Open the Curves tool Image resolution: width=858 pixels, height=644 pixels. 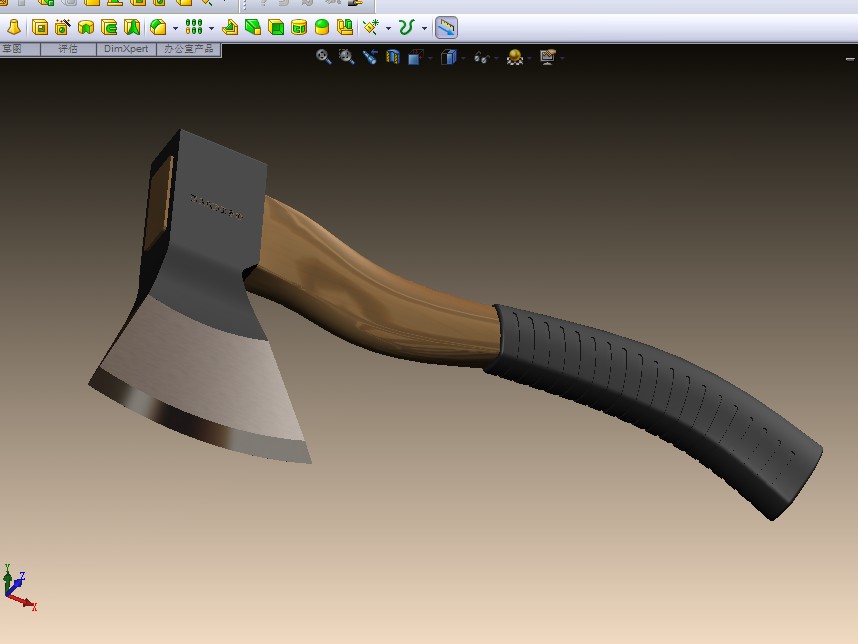click(x=407, y=27)
